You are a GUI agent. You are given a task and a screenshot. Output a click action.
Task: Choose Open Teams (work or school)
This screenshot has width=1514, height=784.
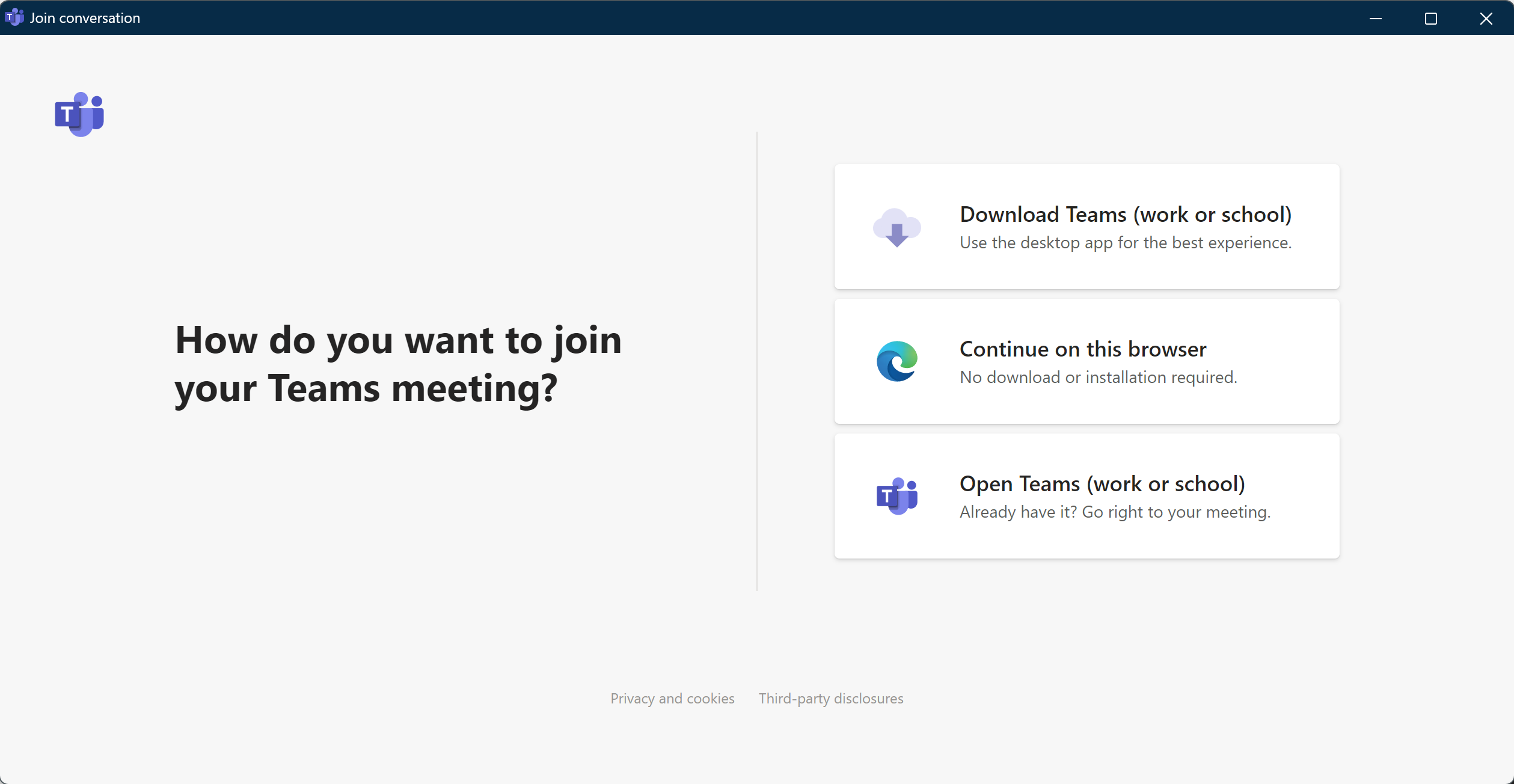pyautogui.click(x=1086, y=496)
